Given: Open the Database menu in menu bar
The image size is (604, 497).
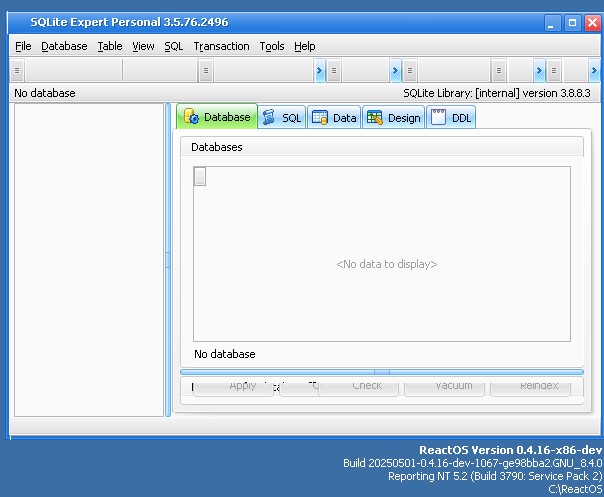Looking at the screenshot, I should 64,46.
